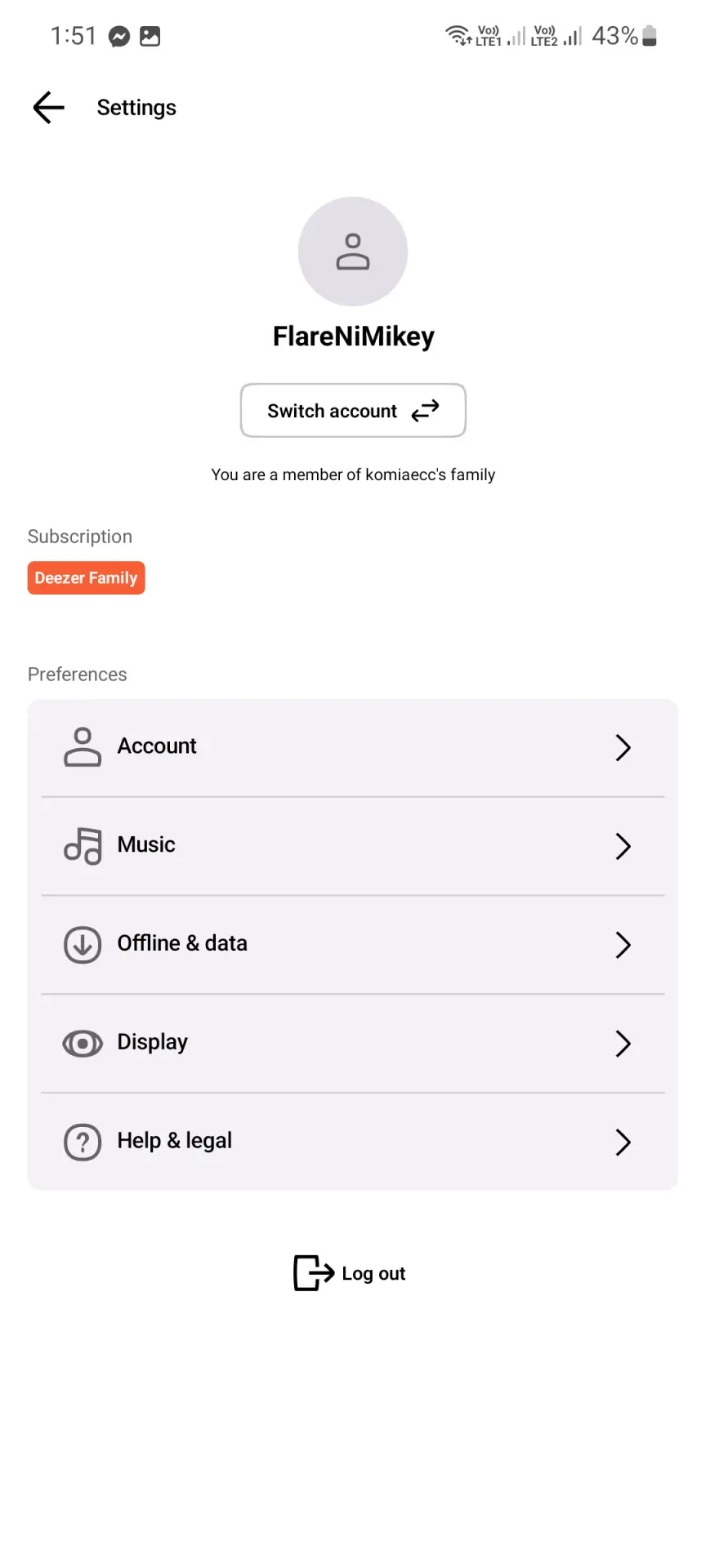706x1568 pixels.
Task: Tap the Help question mark icon
Action: point(83,1143)
